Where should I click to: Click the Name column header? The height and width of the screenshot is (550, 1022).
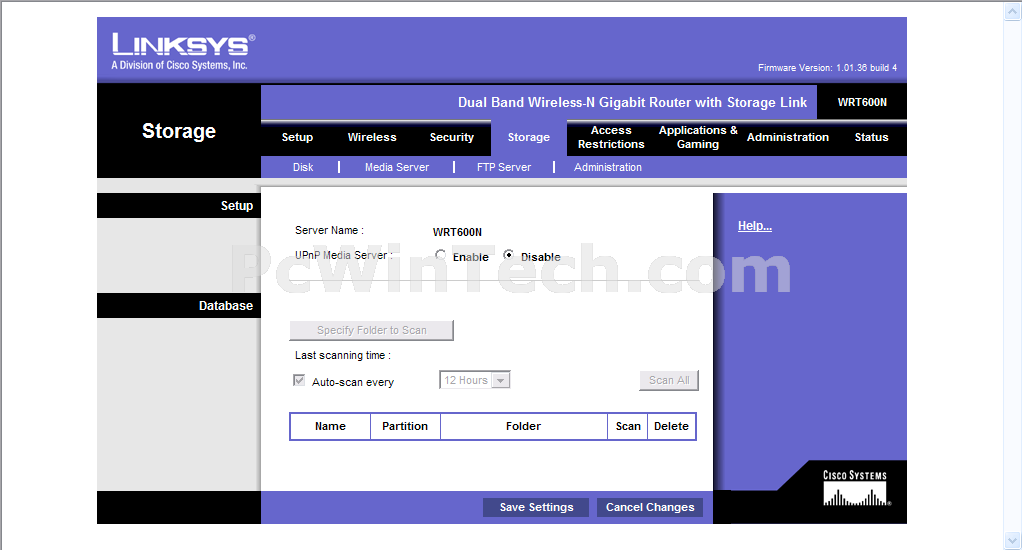coord(330,426)
